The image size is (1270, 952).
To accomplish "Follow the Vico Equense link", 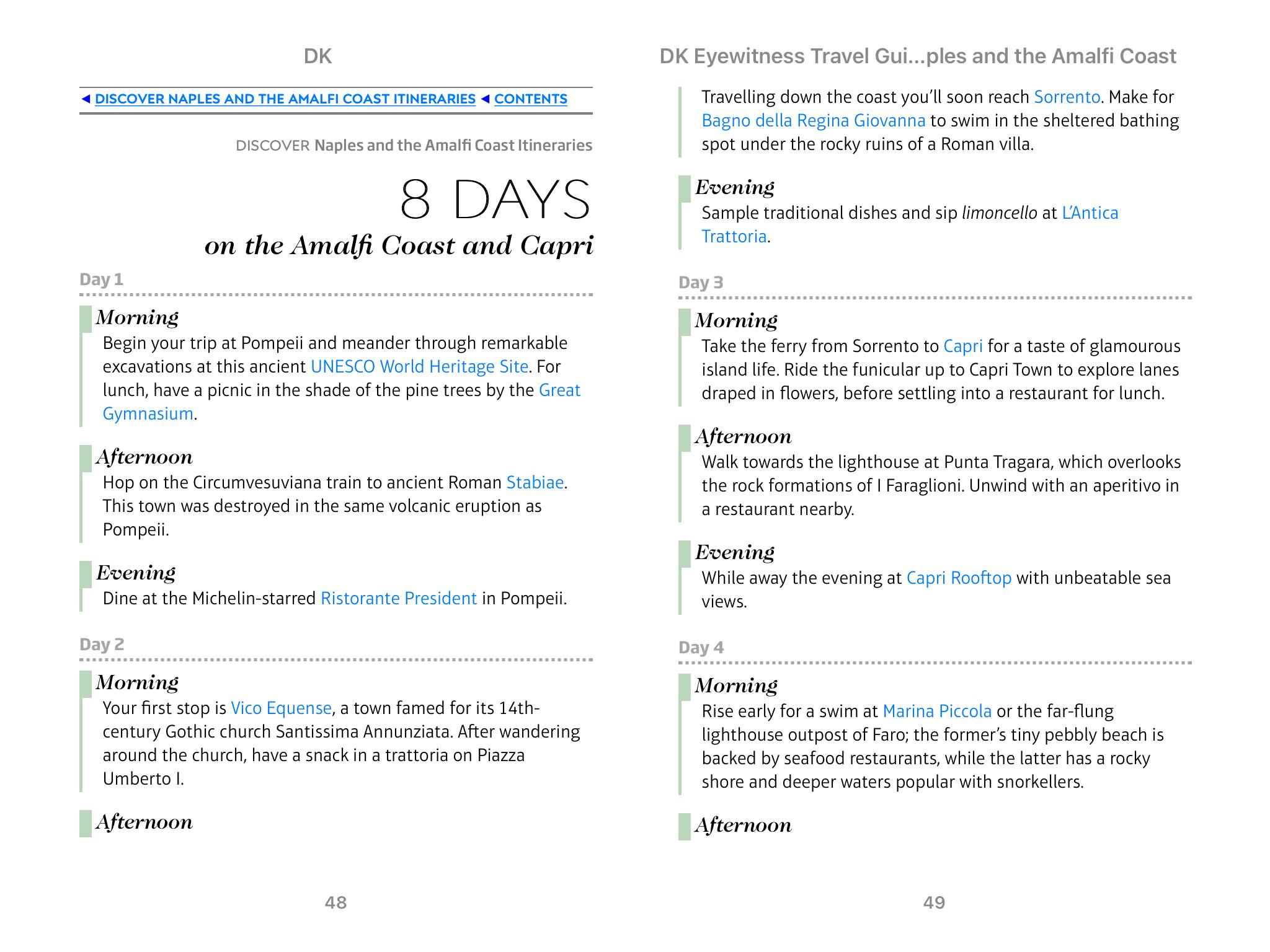I will [281, 708].
